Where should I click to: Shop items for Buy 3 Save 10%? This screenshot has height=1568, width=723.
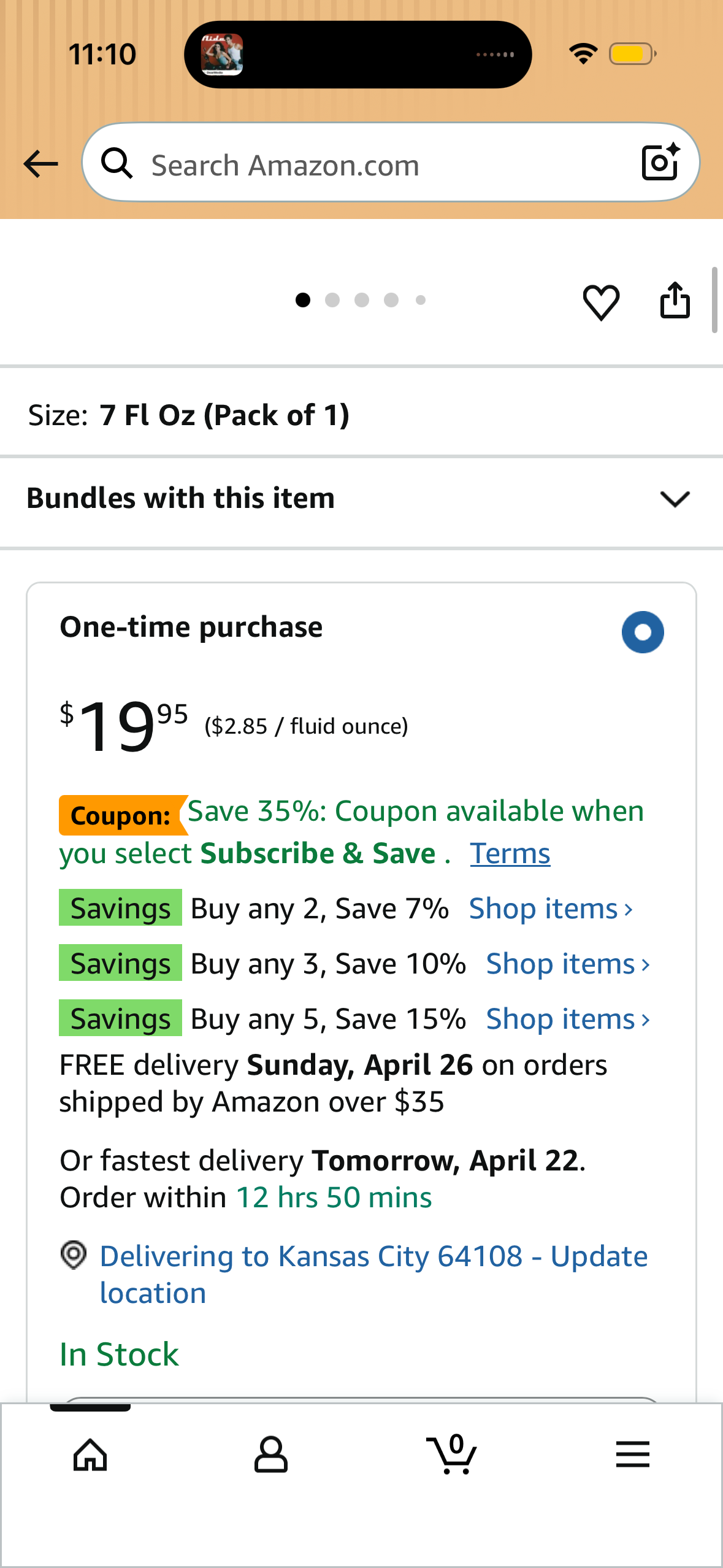pyautogui.click(x=568, y=964)
